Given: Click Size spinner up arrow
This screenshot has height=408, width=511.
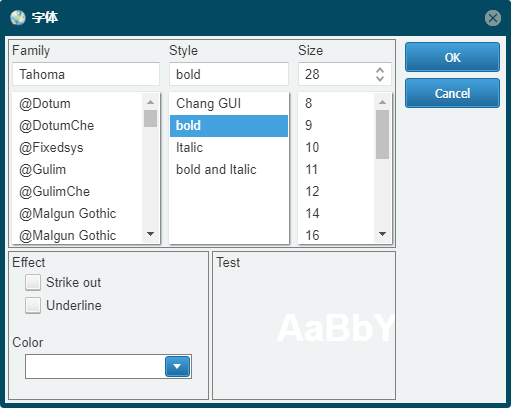Looking at the screenshot, I should pos(380,70).
